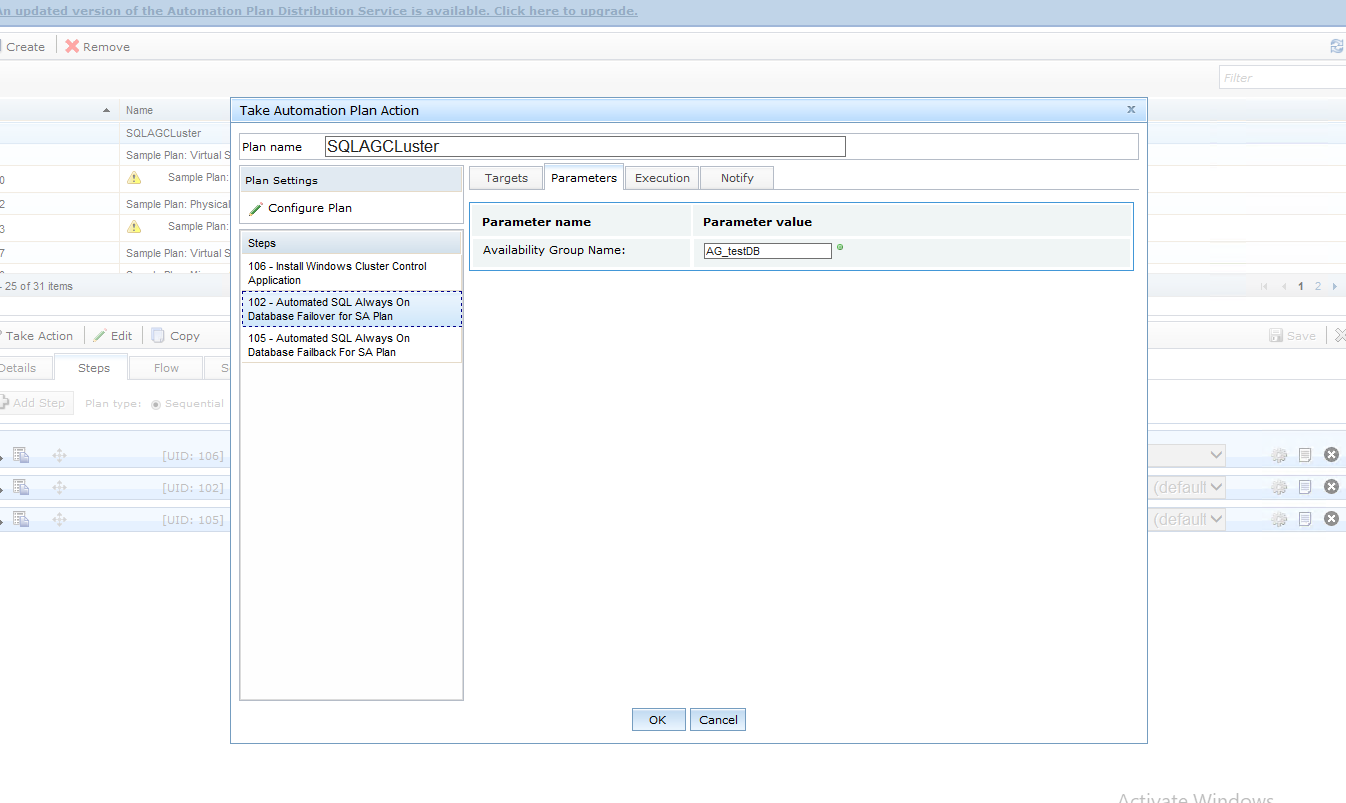Image resolution: width=1346 pixels, height=803 pixels.
Task: Switch to the Execution tab
Action: pos(662,178)
